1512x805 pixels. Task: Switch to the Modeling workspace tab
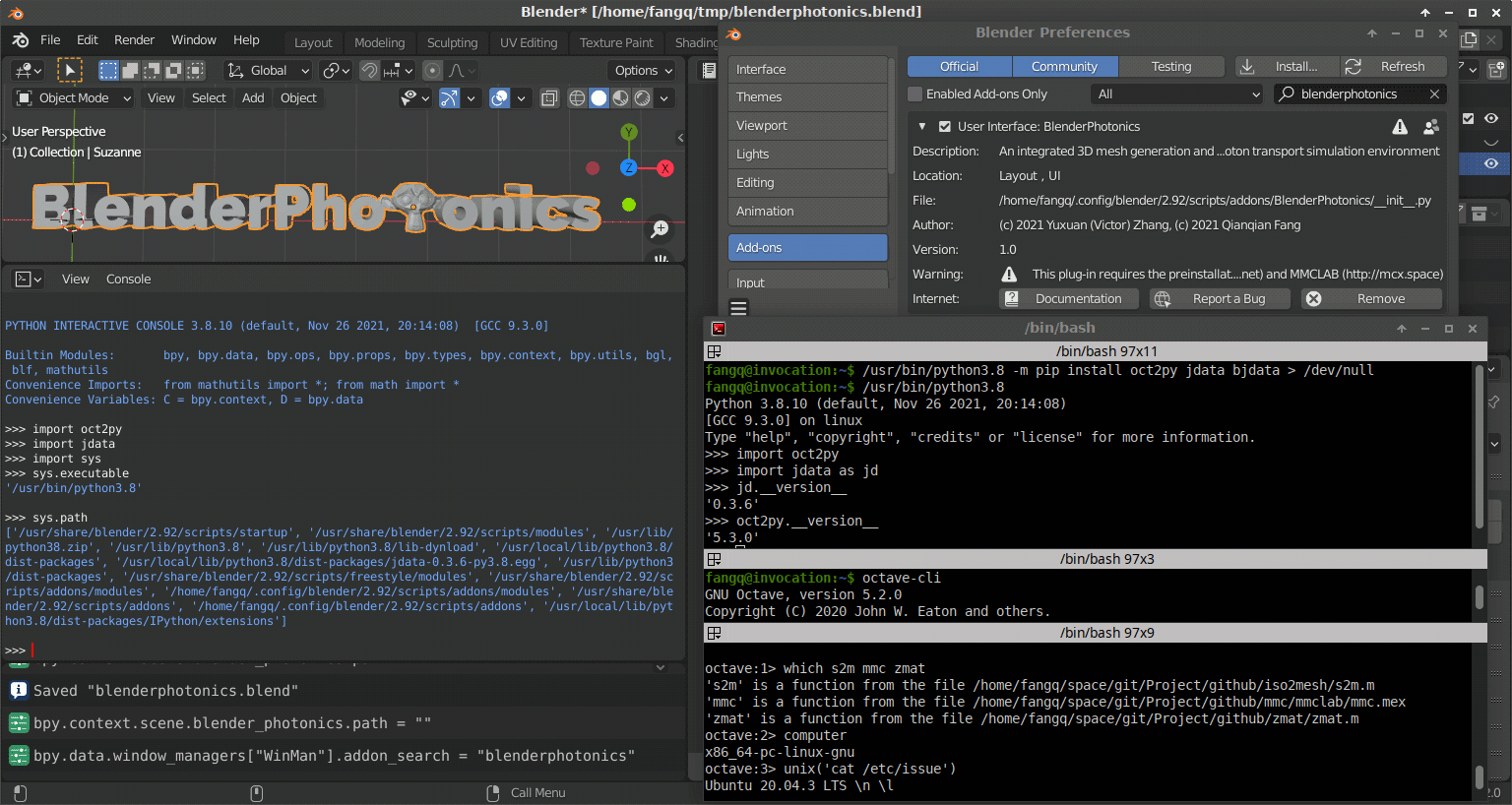point(380,42)
